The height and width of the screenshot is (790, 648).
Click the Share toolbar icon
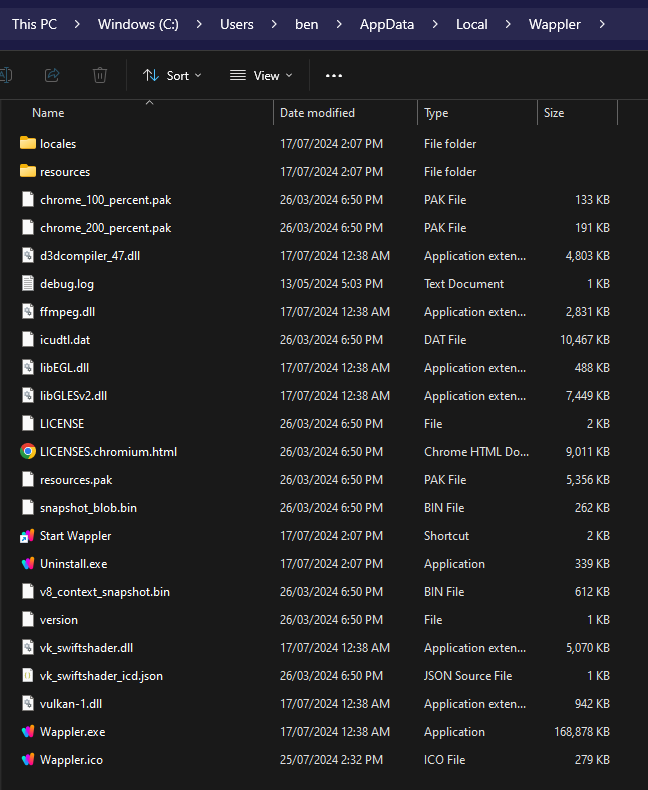tap(52, 75)
